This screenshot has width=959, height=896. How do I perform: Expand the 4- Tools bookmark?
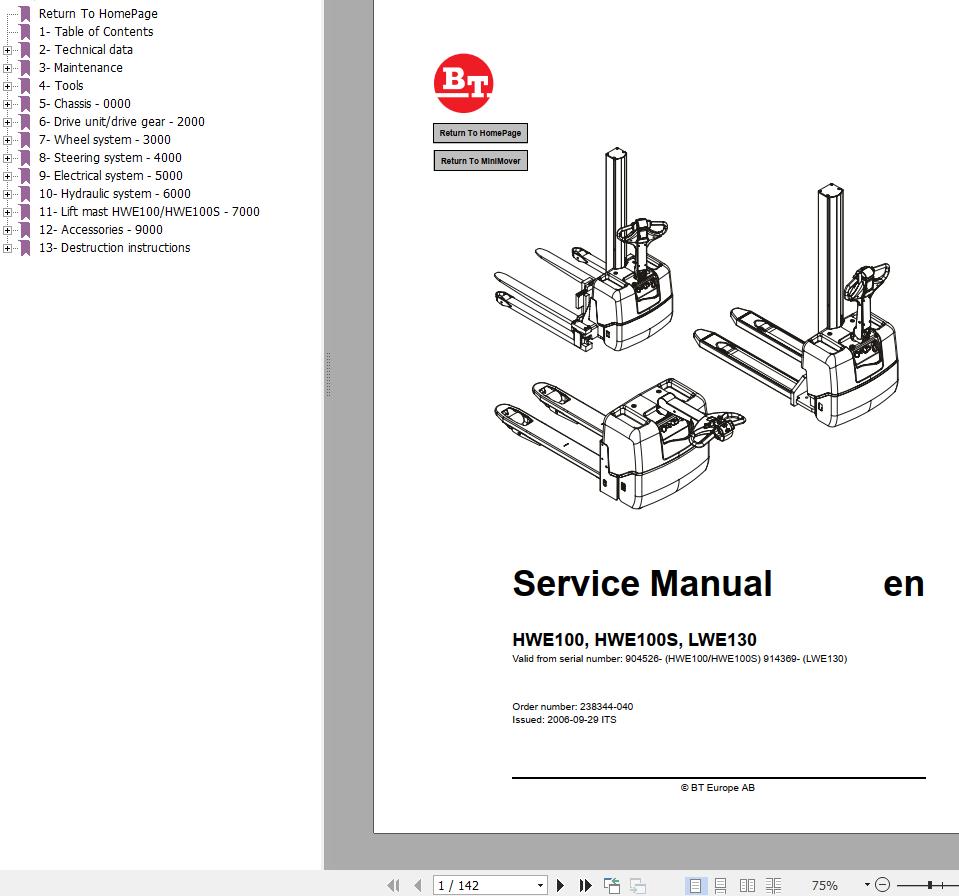point(7,86)
